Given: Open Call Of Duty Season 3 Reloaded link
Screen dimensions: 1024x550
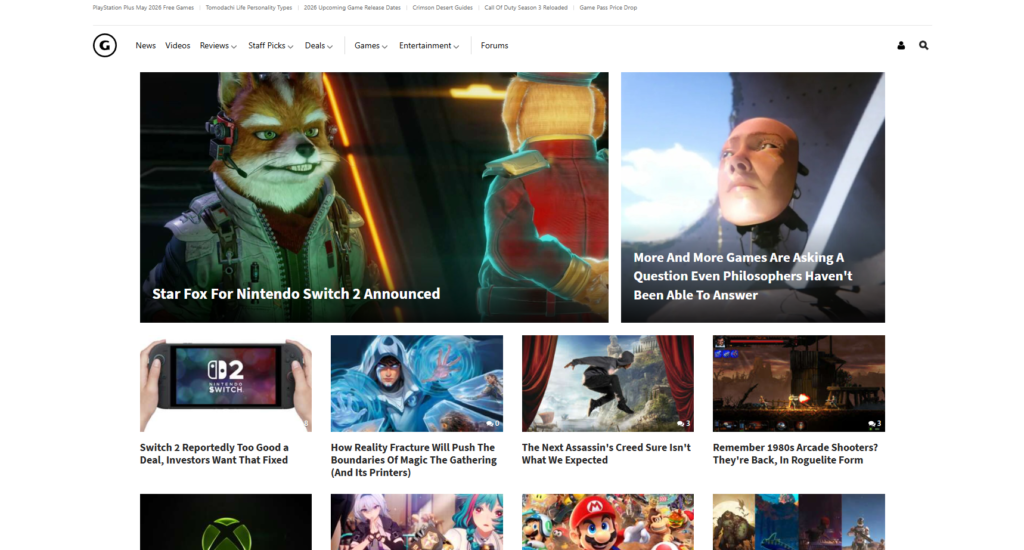Looking at the screenshot, I should pyautogui.click(x=526, y=8).
